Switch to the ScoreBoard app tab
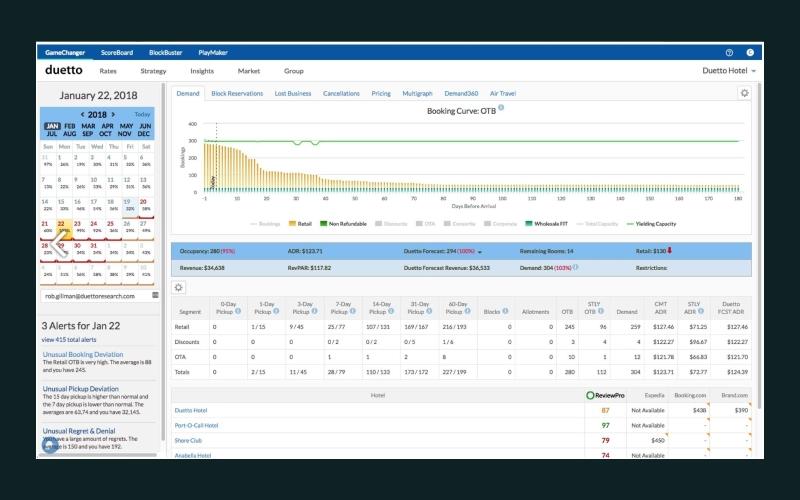This screenshot has width=800, height=500. point(117,53)
